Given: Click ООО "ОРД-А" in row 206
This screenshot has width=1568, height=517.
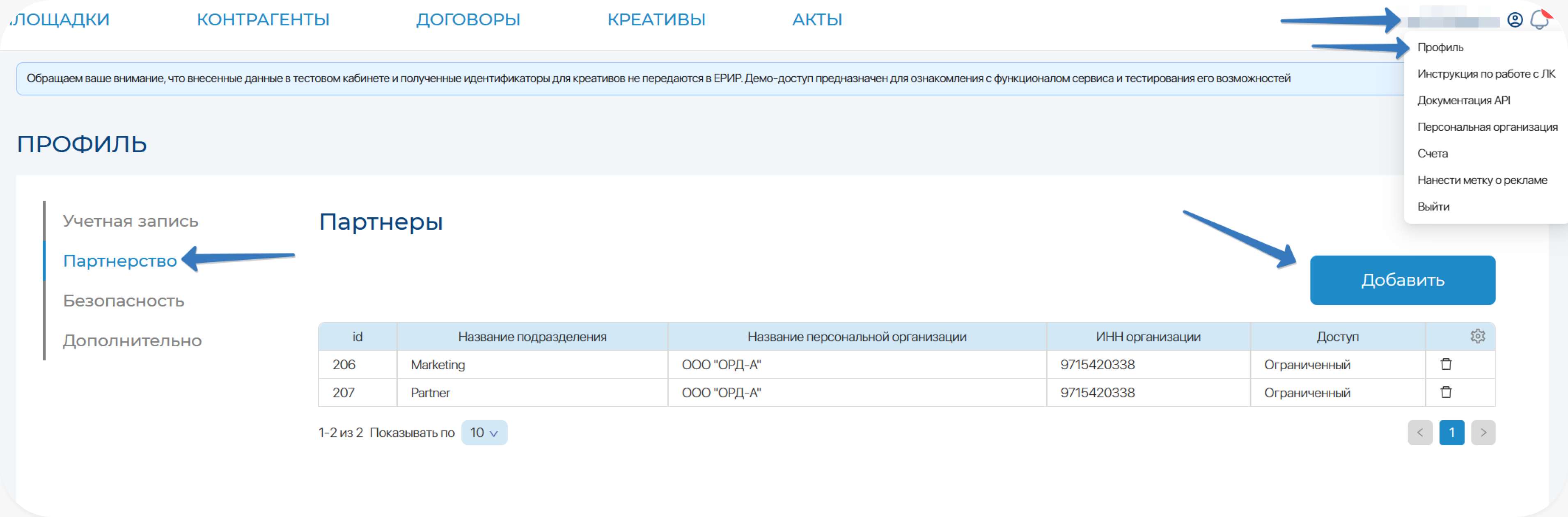Looking at the screenshot, I should pos(856,364).
